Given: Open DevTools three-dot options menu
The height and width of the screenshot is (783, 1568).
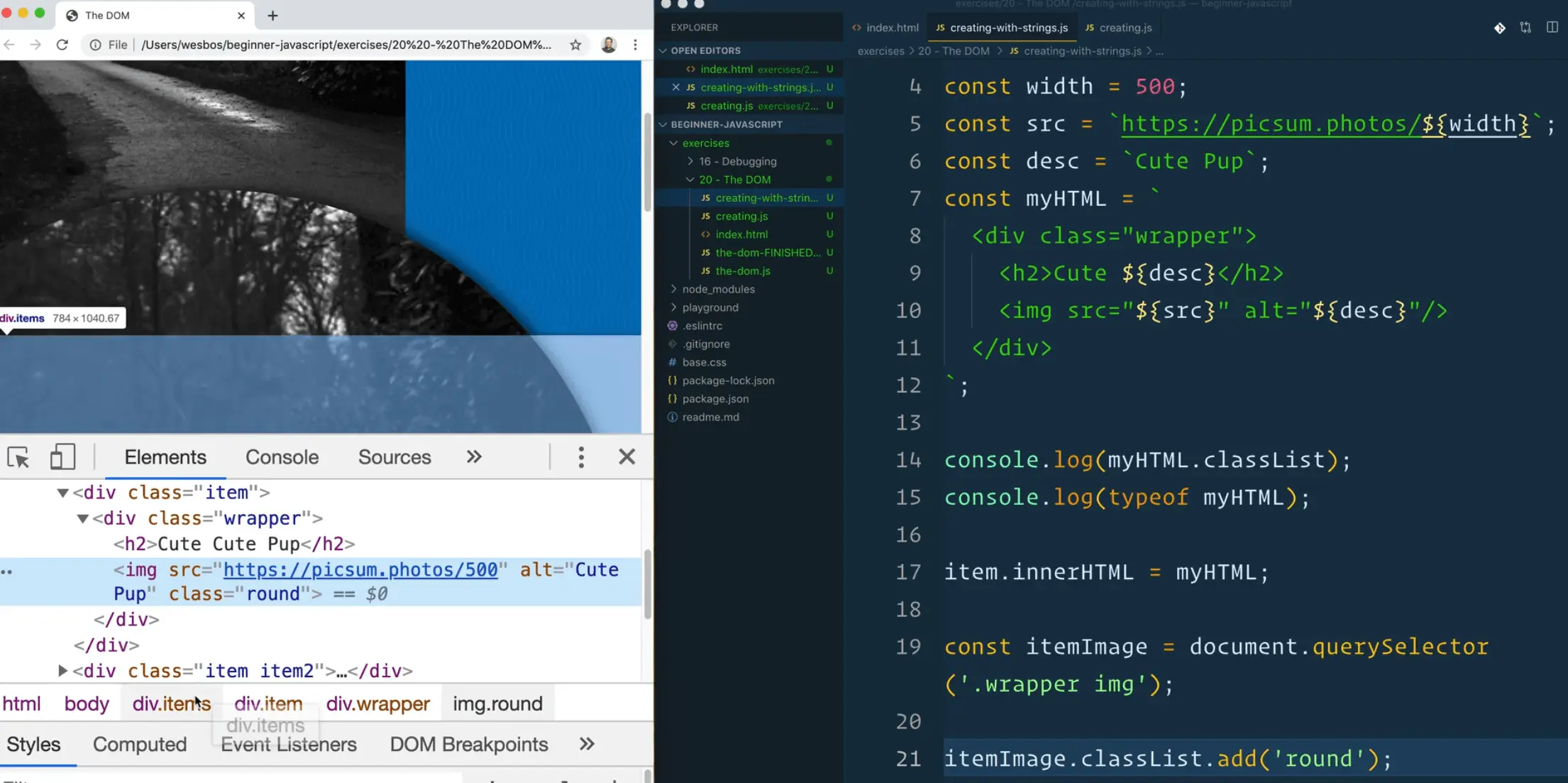Looking at the screenshot, I should pyautogui.click(x=581, y=457).
